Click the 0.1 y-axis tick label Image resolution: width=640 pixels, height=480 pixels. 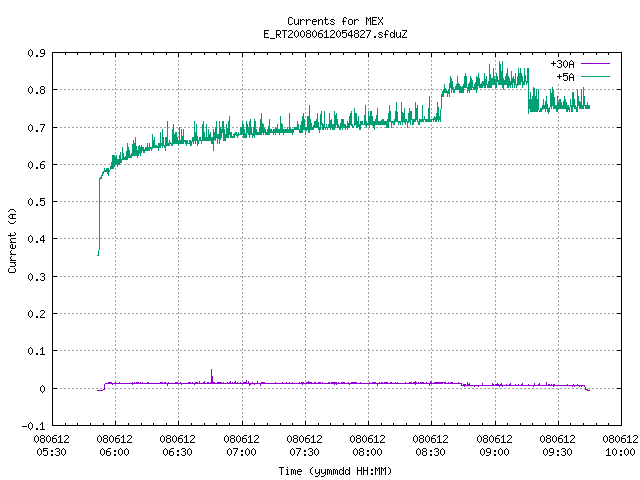36,351
